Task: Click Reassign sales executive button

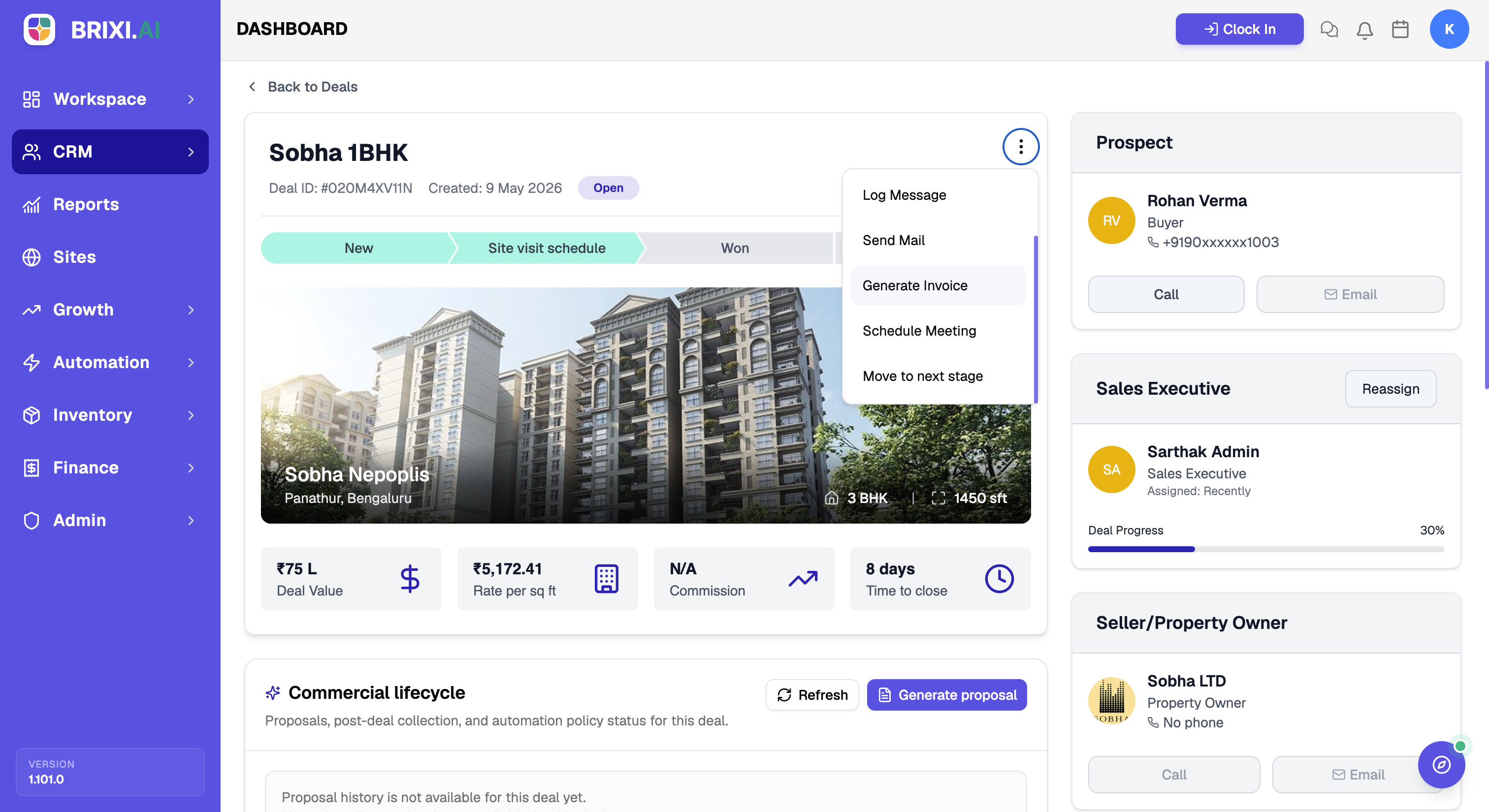Action: pyautogui.click(x=1390, y=389)
